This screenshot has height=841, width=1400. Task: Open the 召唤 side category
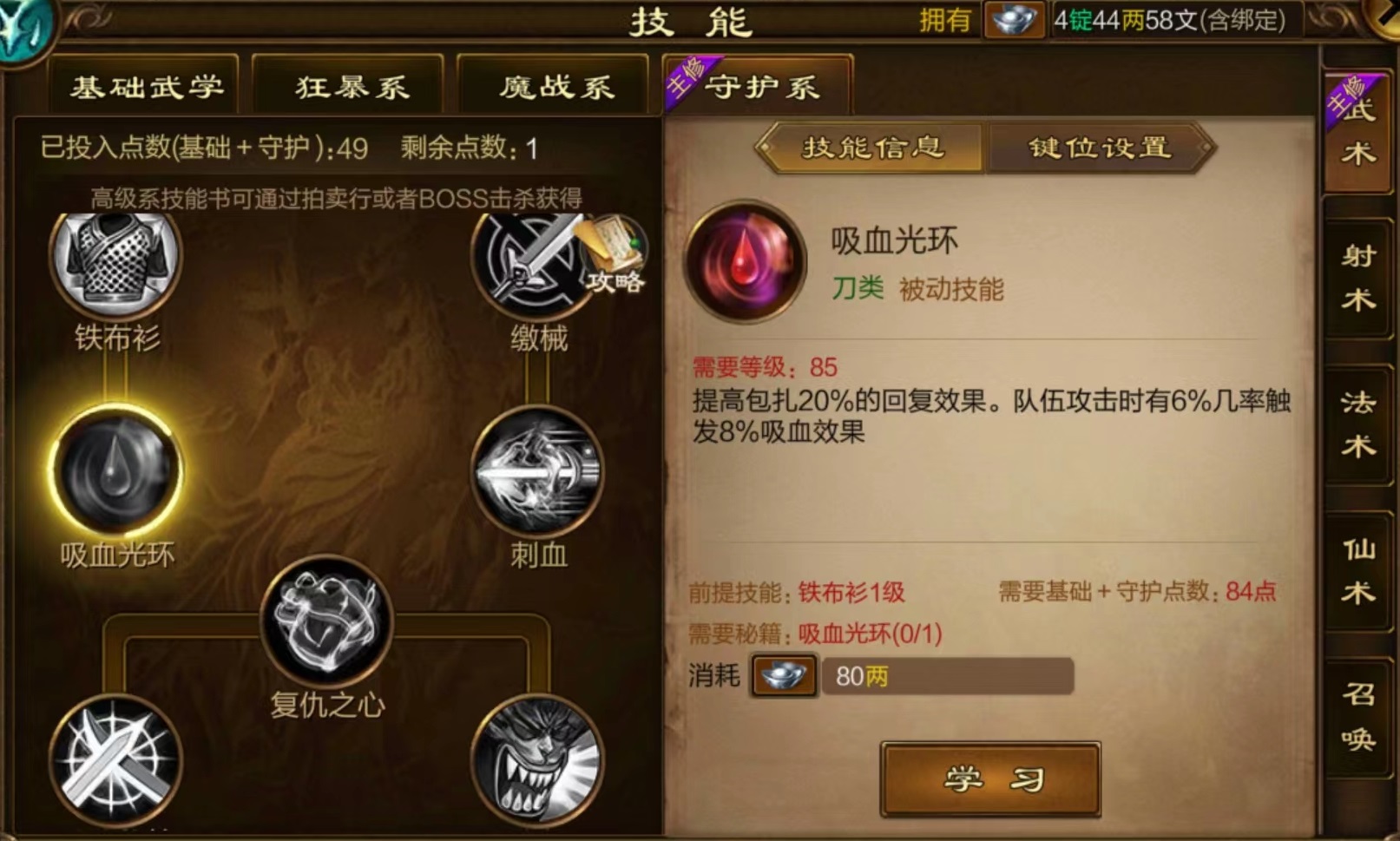(x=1358, y=717)
